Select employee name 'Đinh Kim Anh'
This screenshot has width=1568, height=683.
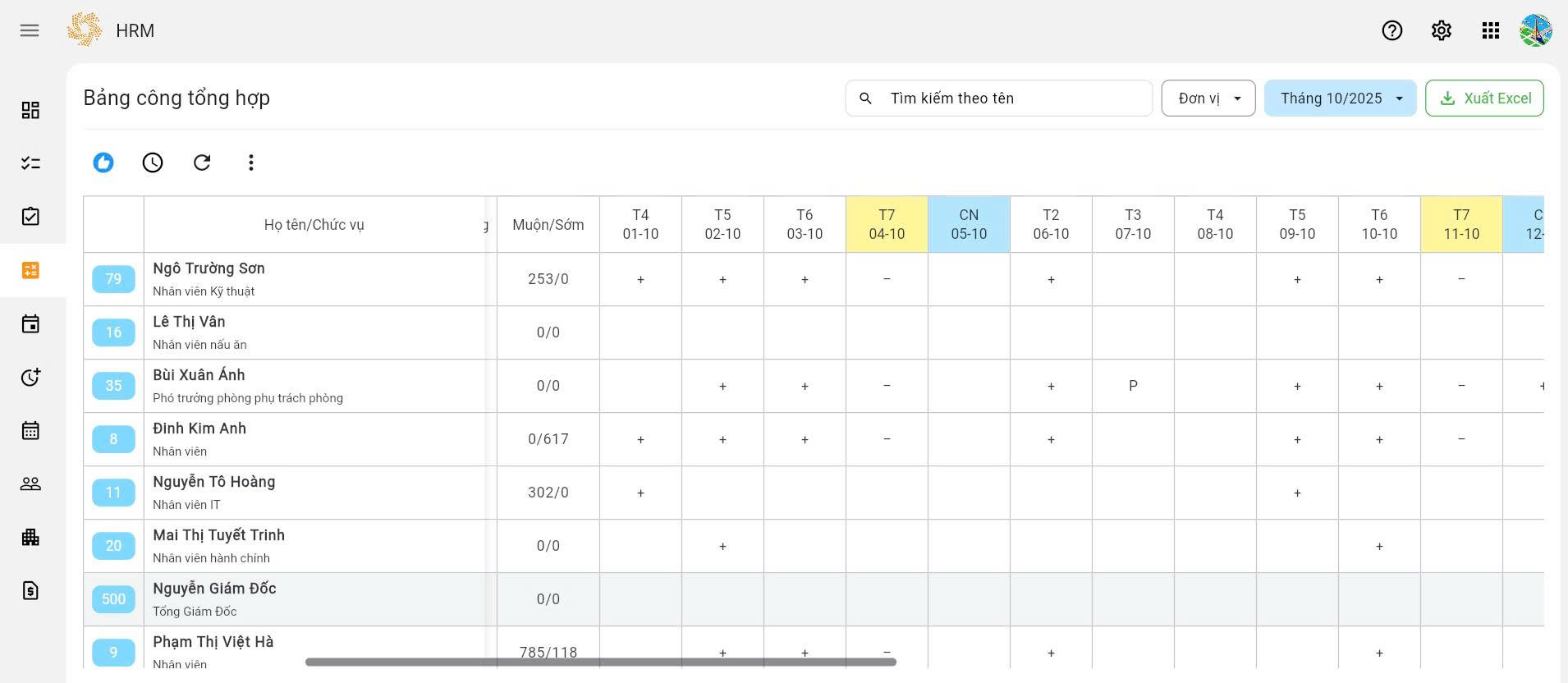(199, 429)
